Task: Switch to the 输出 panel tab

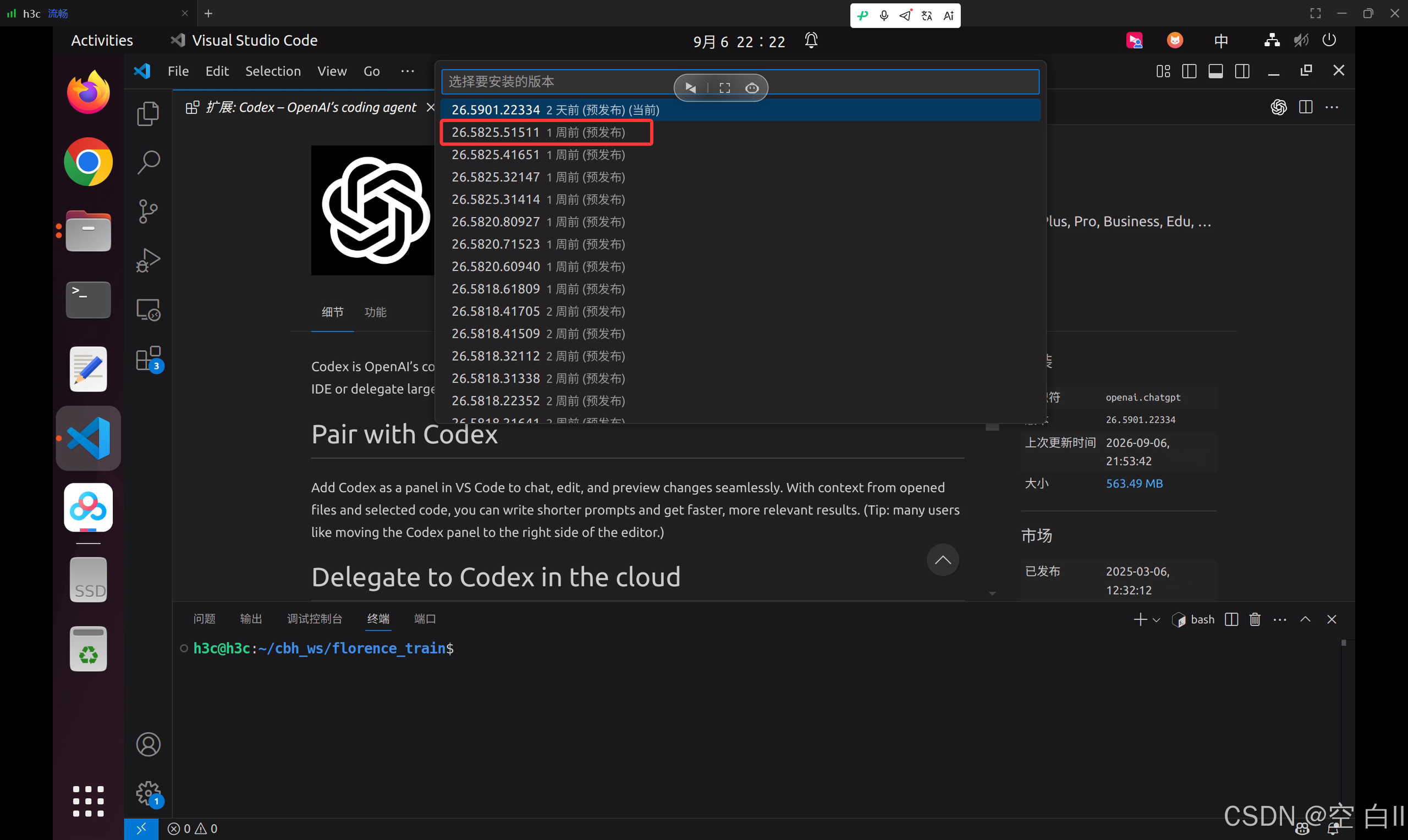Action: point(251,618)
